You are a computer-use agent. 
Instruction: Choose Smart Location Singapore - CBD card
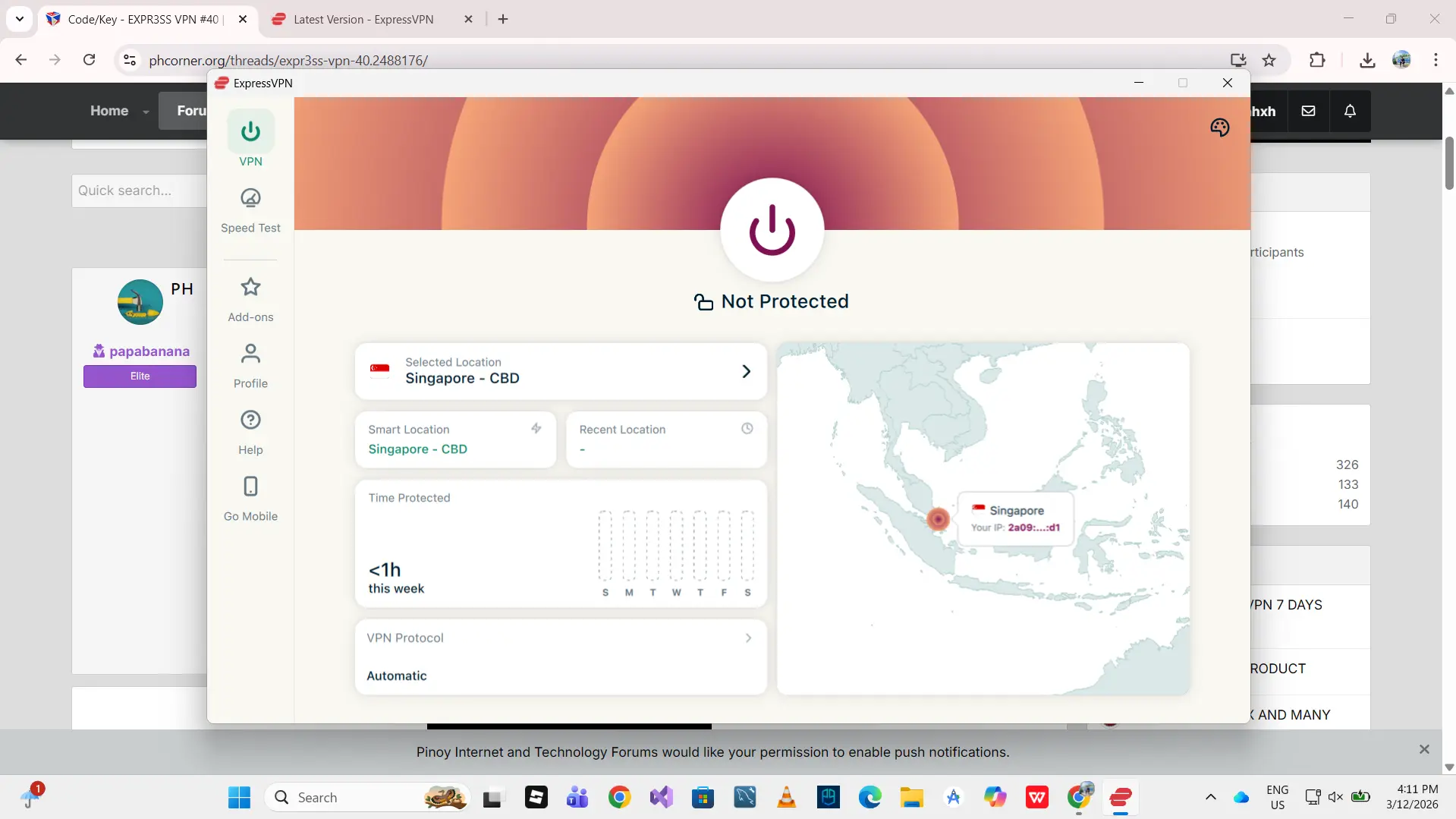click(x=455, y=439)
